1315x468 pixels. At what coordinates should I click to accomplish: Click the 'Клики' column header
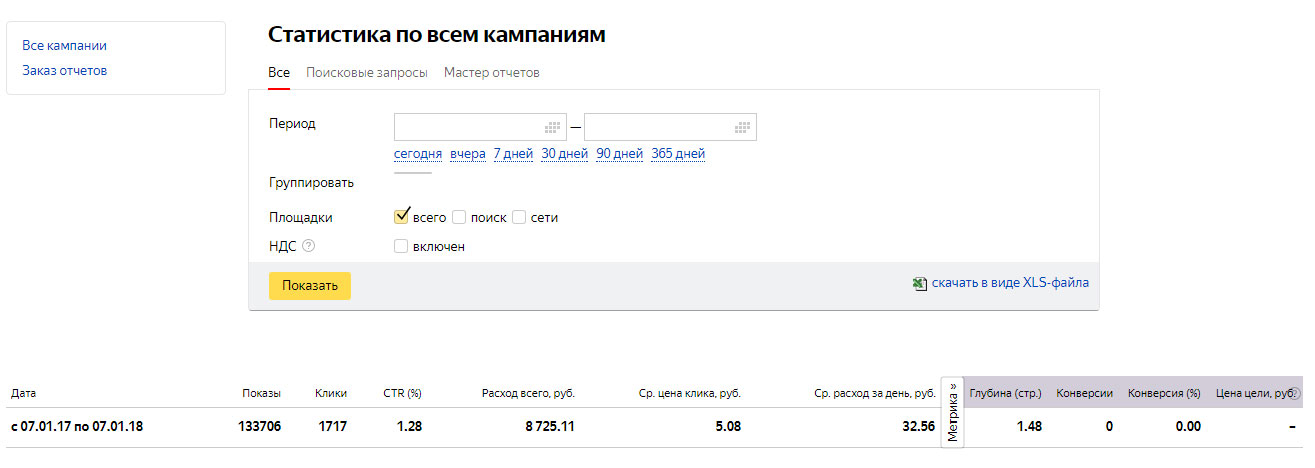pos(331,393)
